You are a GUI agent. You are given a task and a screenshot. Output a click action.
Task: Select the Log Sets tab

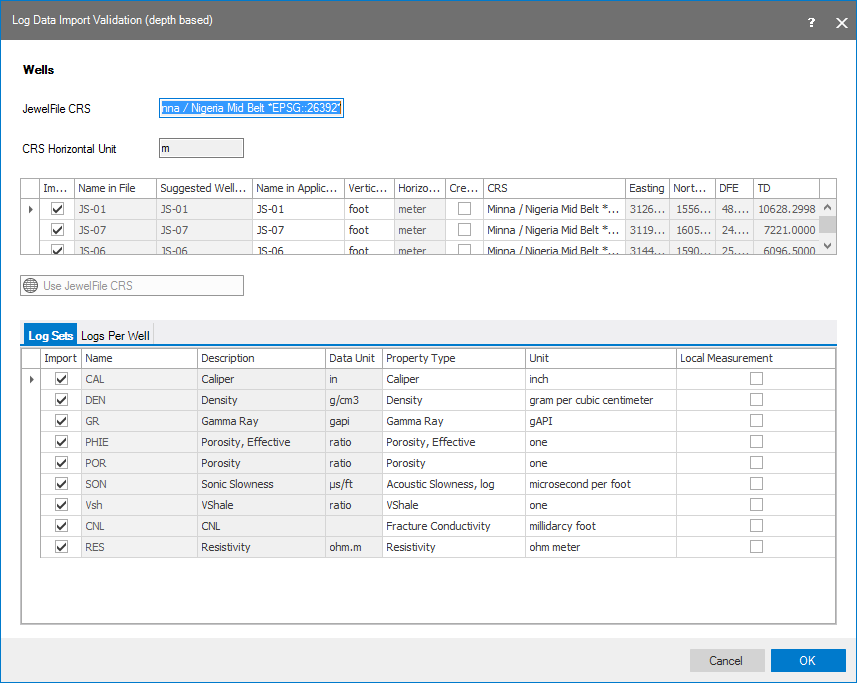pyautogui.click(x=50, y=336)
